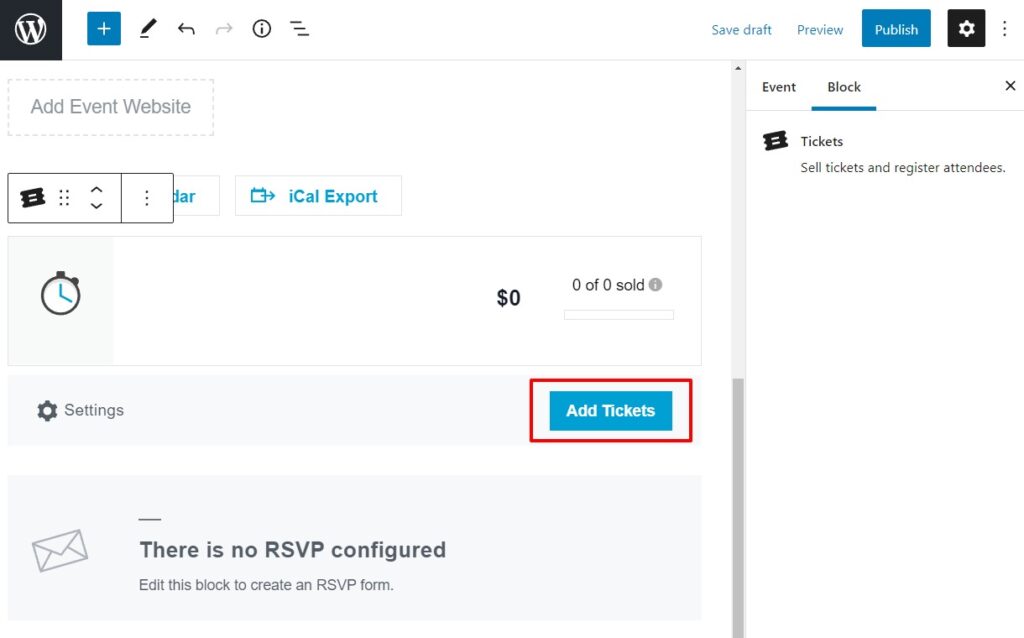
Task: Click the iCal Export button
Action: (x=318, y=196)
